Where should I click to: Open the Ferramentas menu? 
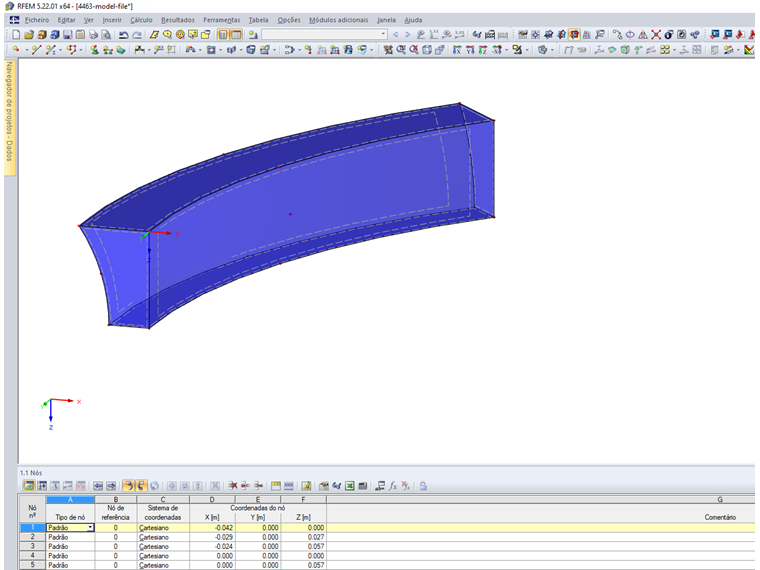[222, 20]
